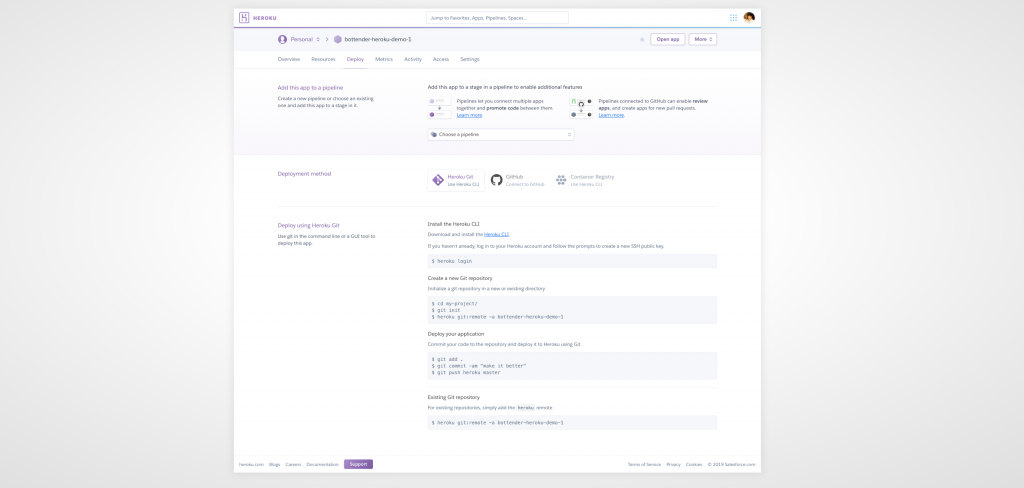This screenshot has height=488, width=1024.
Task: Open the Blogs footer link
Action: coord(274,464)
